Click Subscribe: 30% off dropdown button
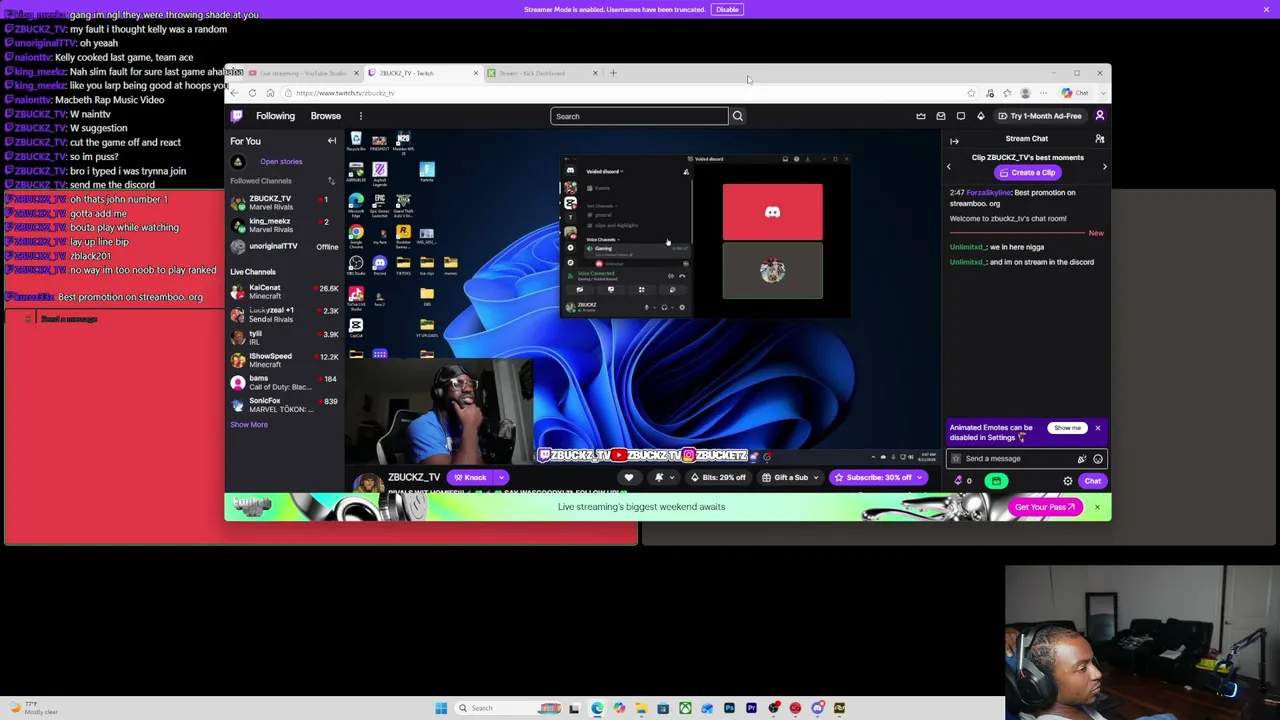 pos(878,478)
